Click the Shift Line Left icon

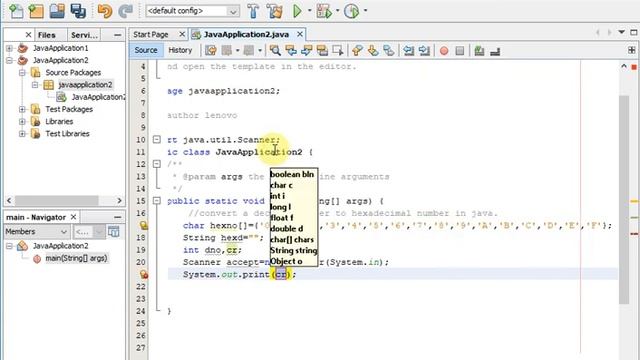(409, 51)
